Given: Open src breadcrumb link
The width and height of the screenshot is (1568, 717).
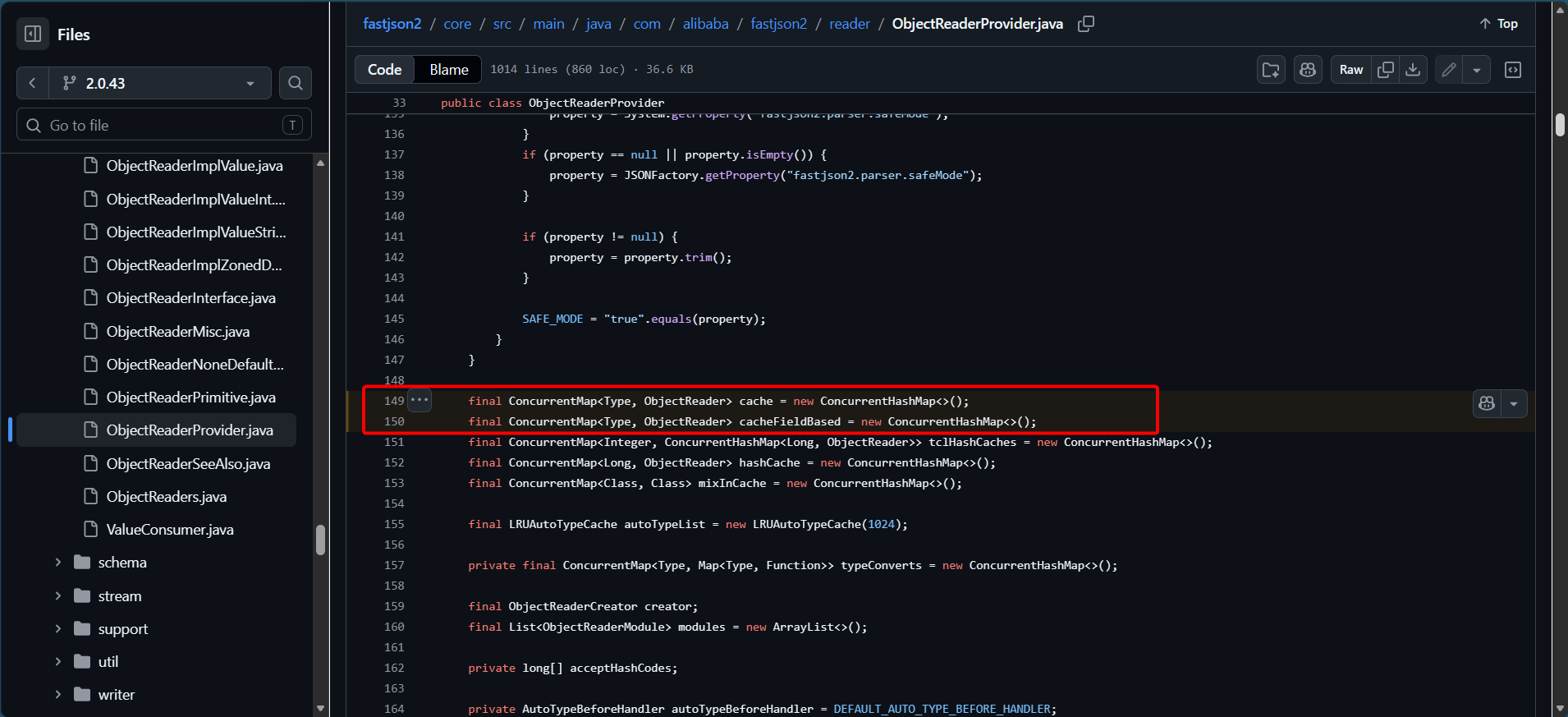Looking at the screenshot, I should (x=502, y=24).
